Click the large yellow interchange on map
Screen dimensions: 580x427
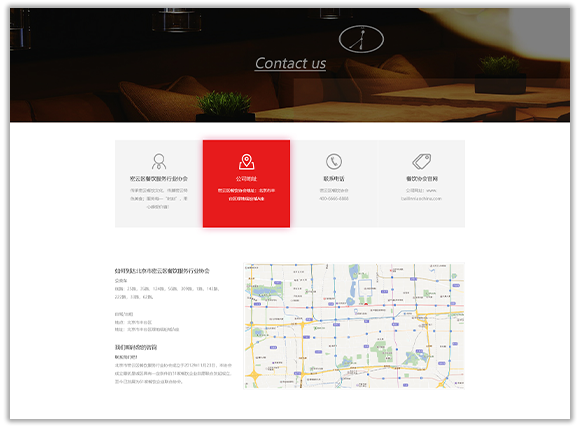click(254, 376)
